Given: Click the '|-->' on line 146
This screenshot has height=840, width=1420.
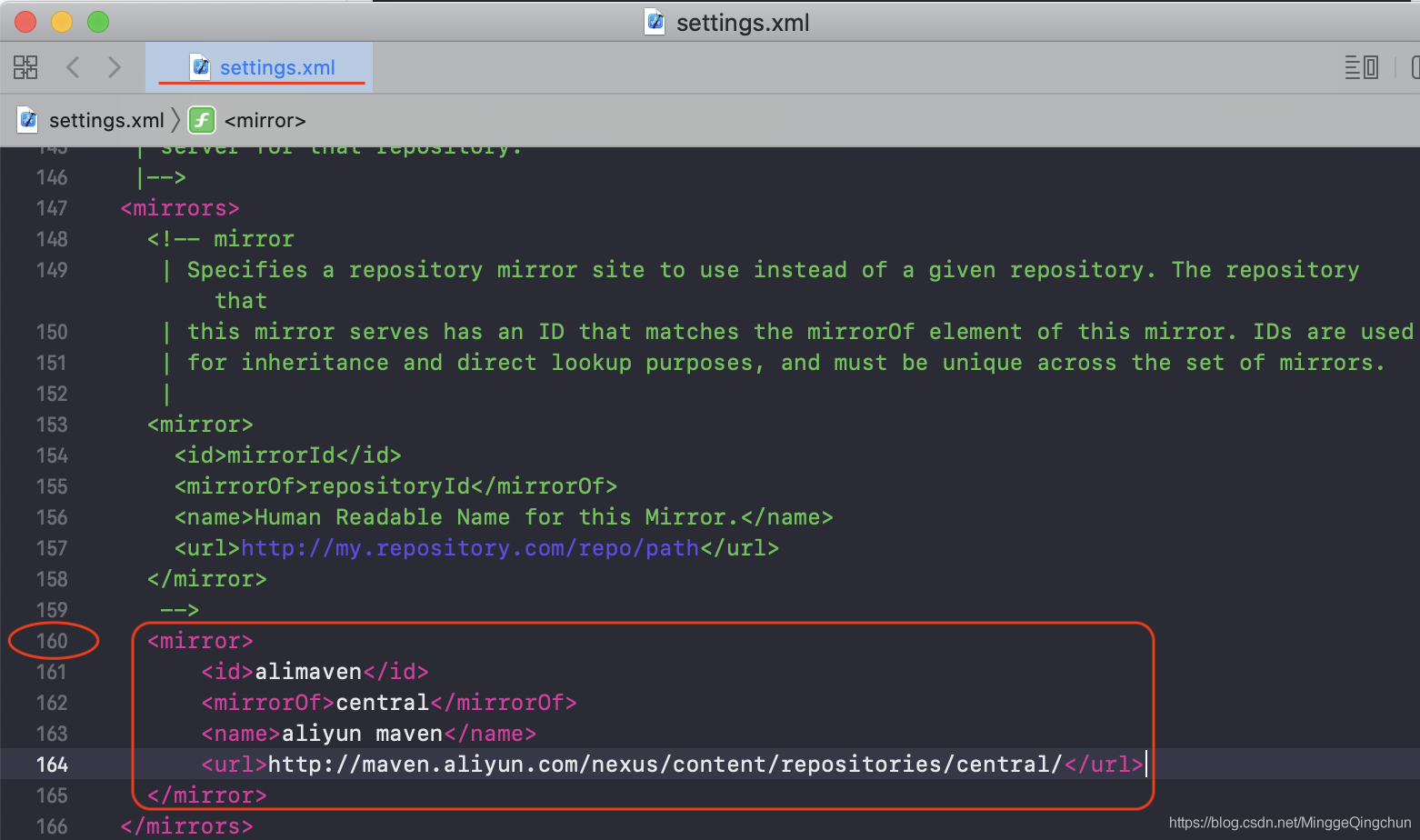Looking at the screenshot, I should tap(161, 177).
